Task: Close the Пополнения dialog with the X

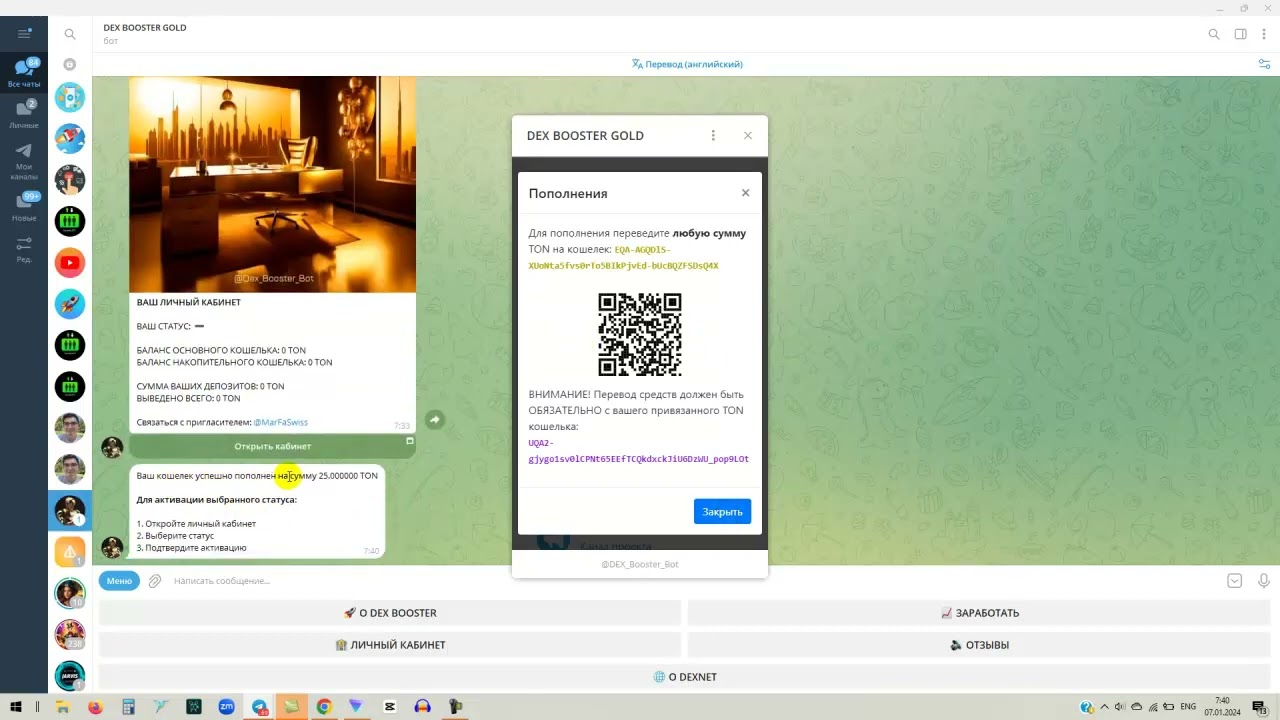Action: click(x=745, y=193)
